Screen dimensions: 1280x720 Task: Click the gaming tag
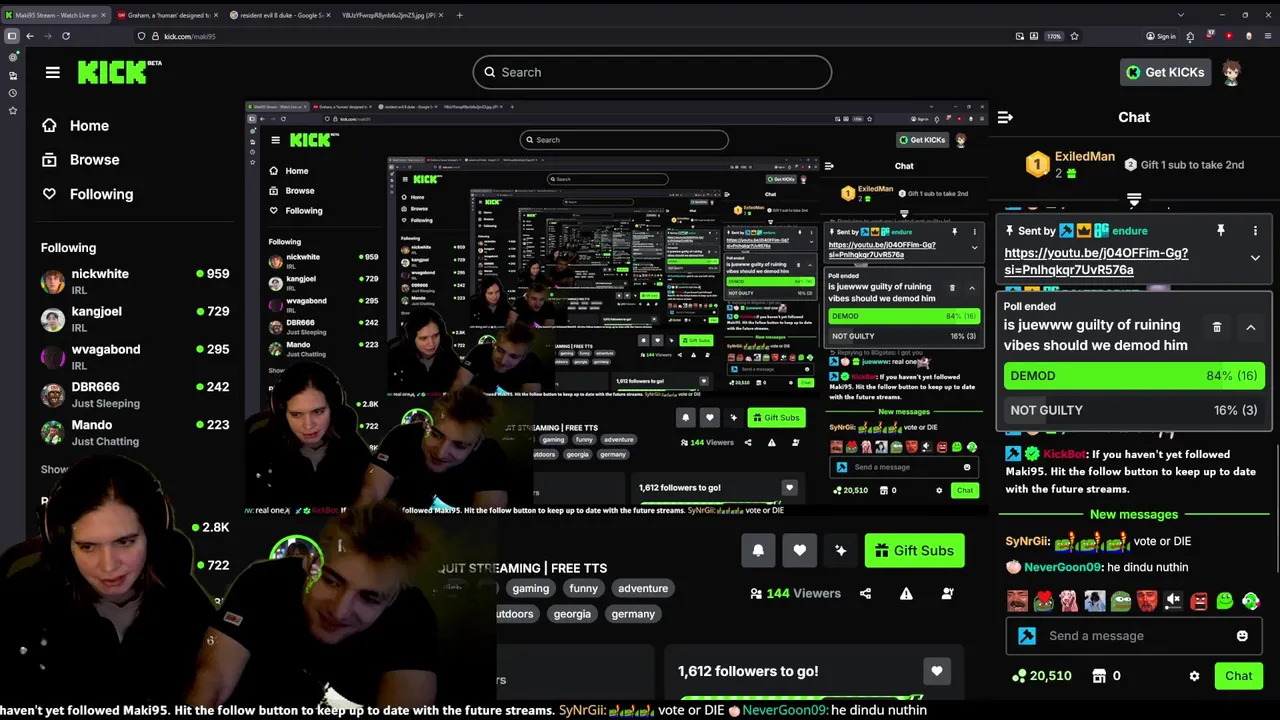[x=531, y=589]
